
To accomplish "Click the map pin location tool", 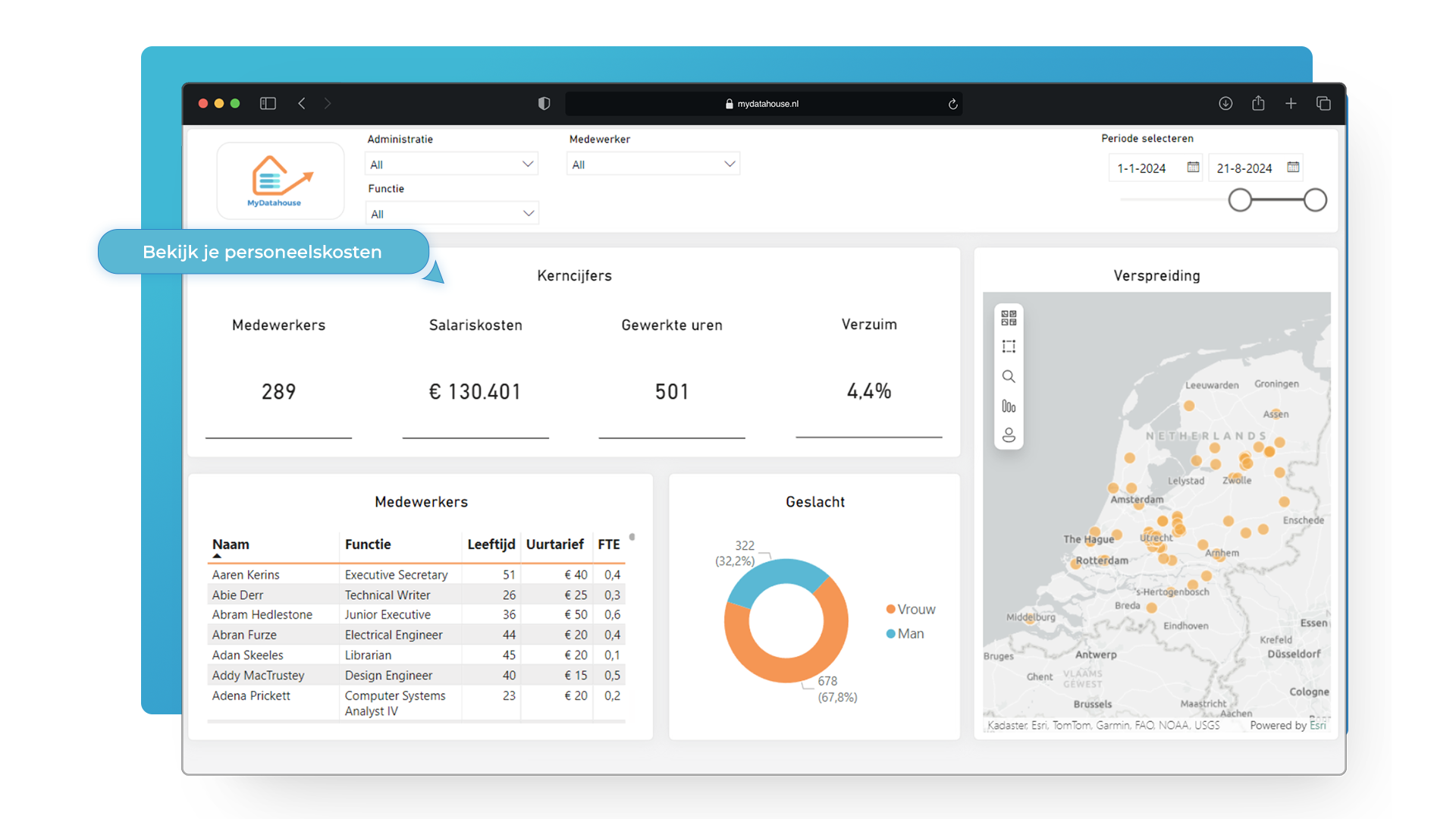I will coord(1009,435).
